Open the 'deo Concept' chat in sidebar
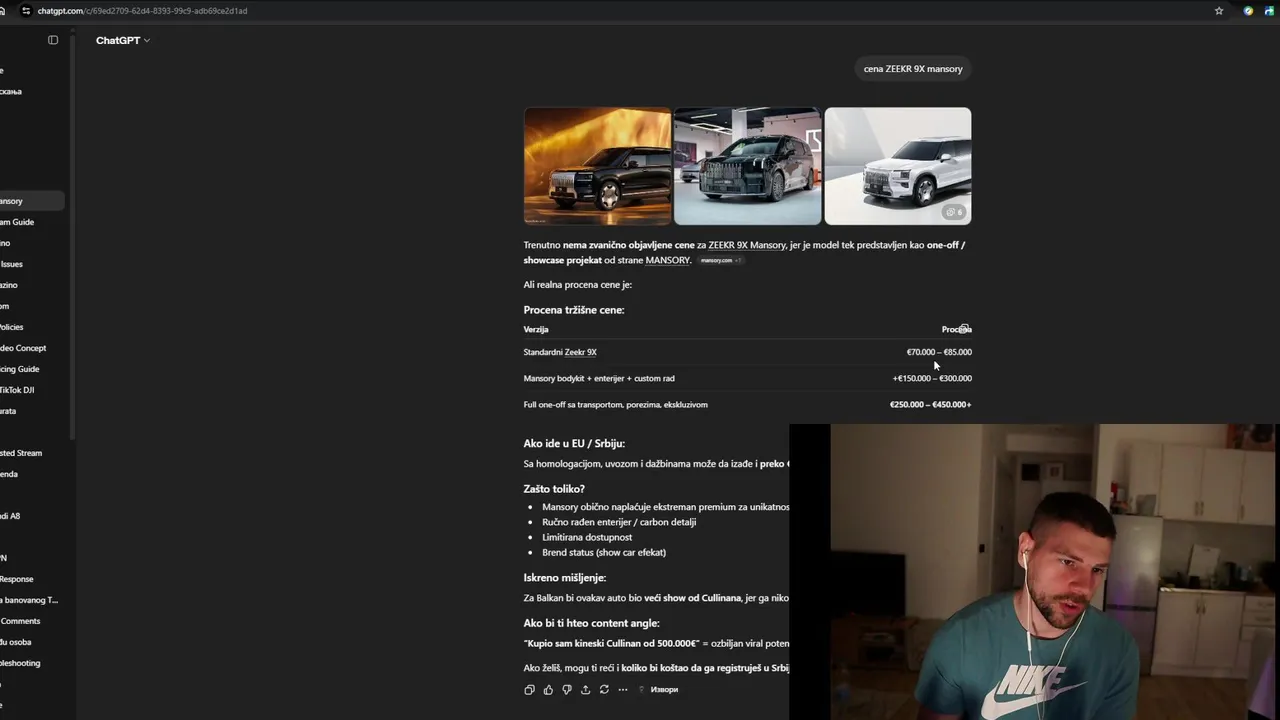Screen dimensions: 1280x720 [x=30, y=348]
